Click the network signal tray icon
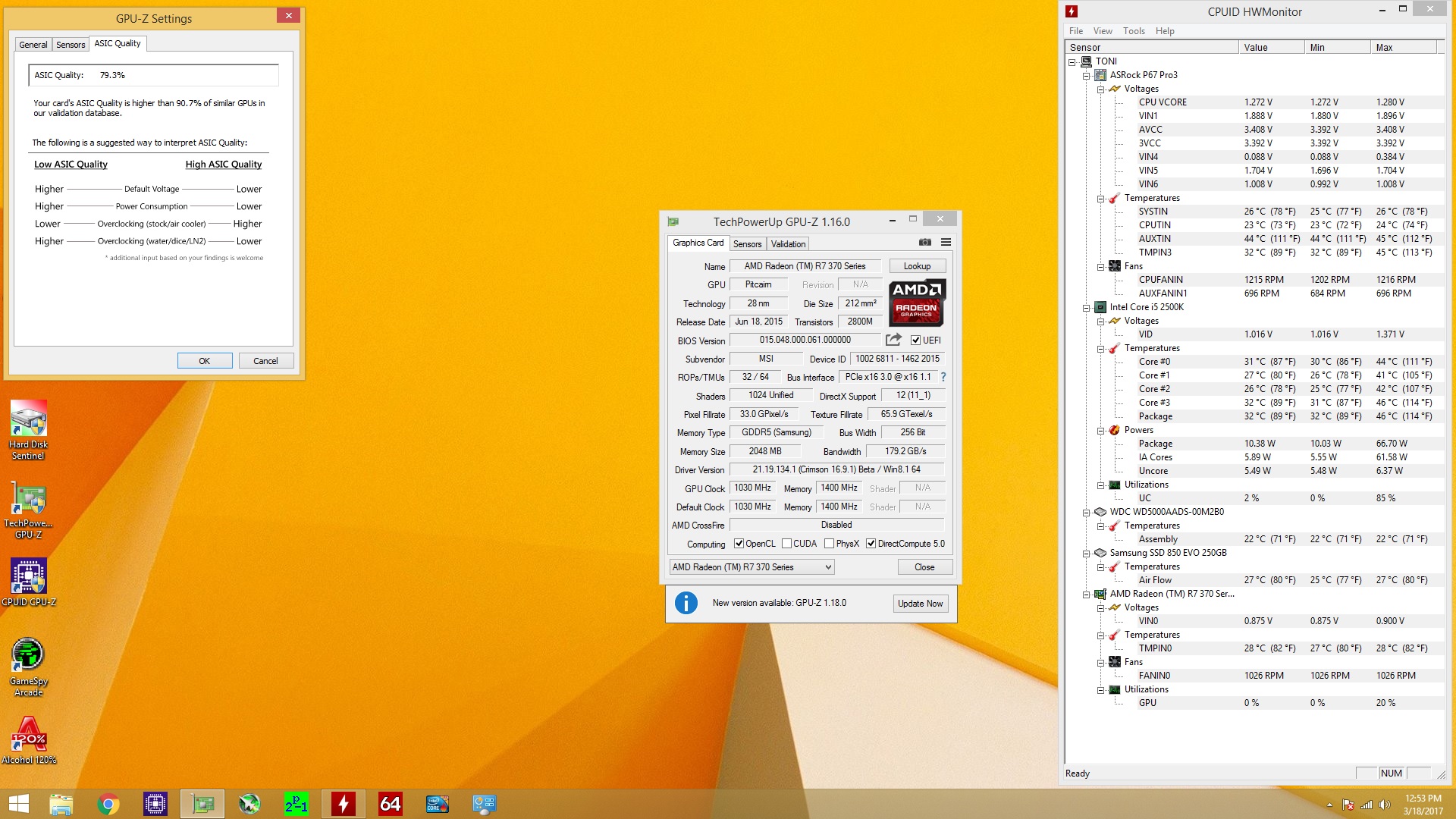The height and width of the screenshot is (819, 1456). 1367,805
